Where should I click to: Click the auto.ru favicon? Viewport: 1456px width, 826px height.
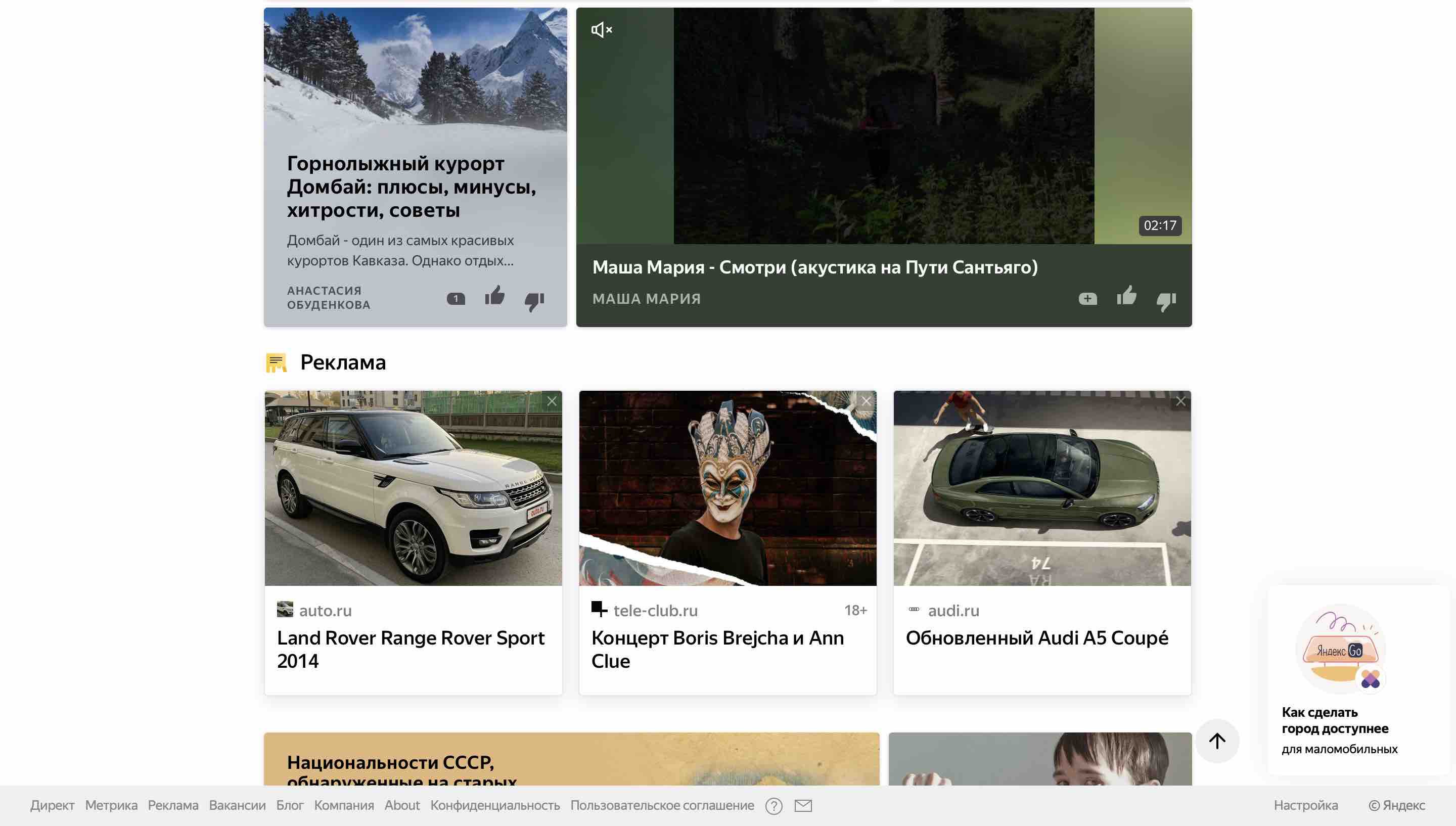click(285, 609)
